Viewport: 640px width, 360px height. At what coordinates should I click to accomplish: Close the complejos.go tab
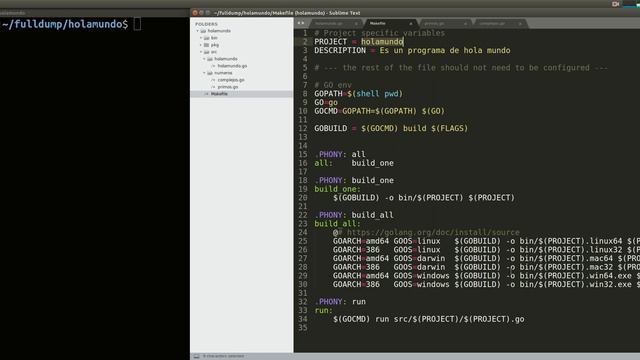[520, 24]
